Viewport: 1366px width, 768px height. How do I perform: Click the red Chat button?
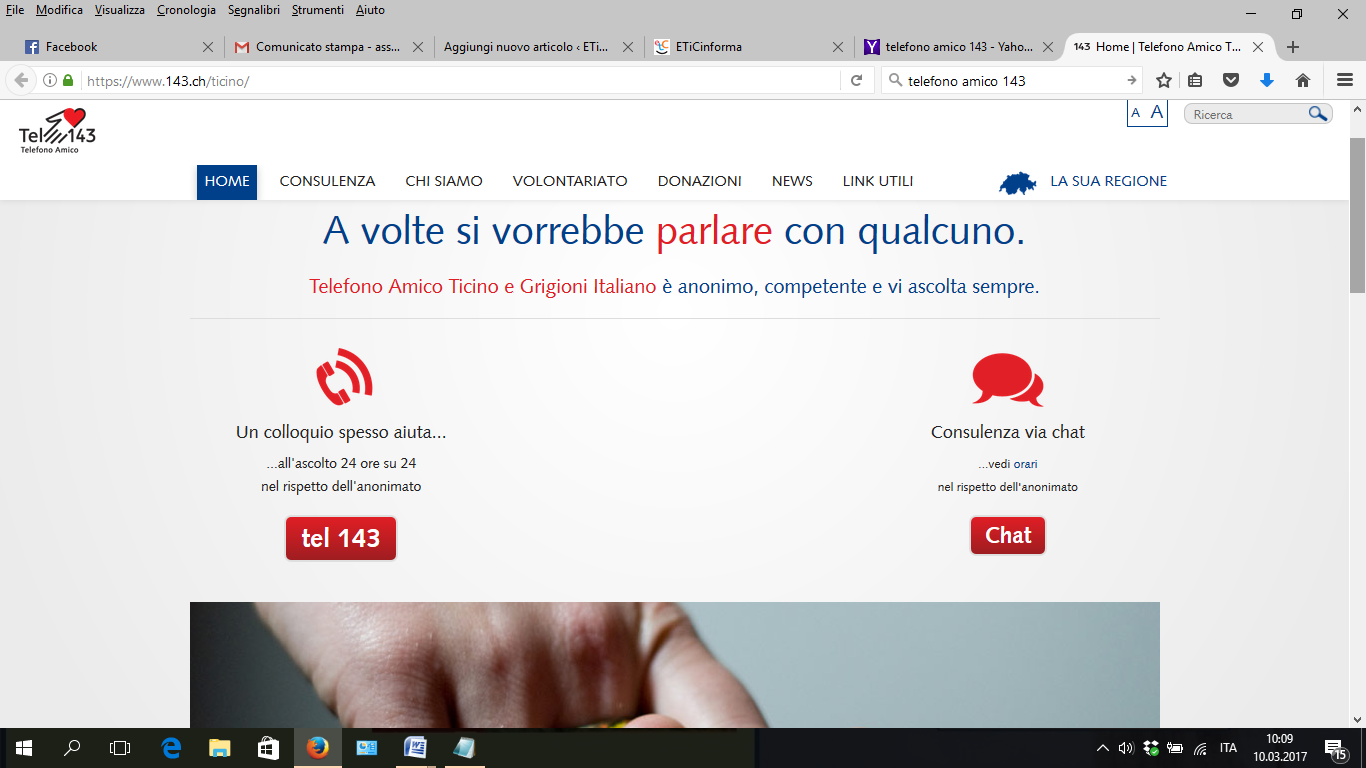[1008, 536]
